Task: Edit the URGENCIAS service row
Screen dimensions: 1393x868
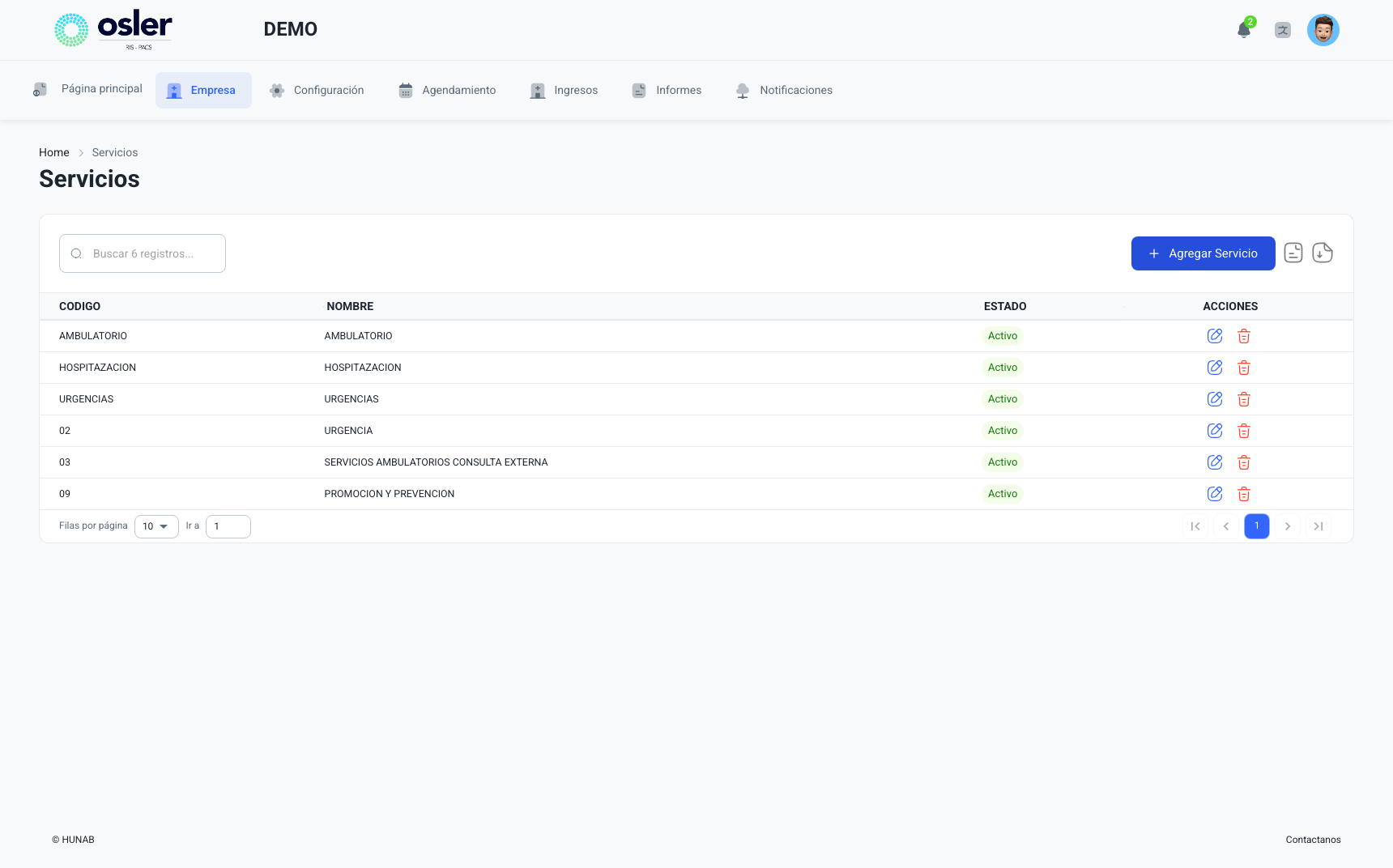Action: [1215, 399]
